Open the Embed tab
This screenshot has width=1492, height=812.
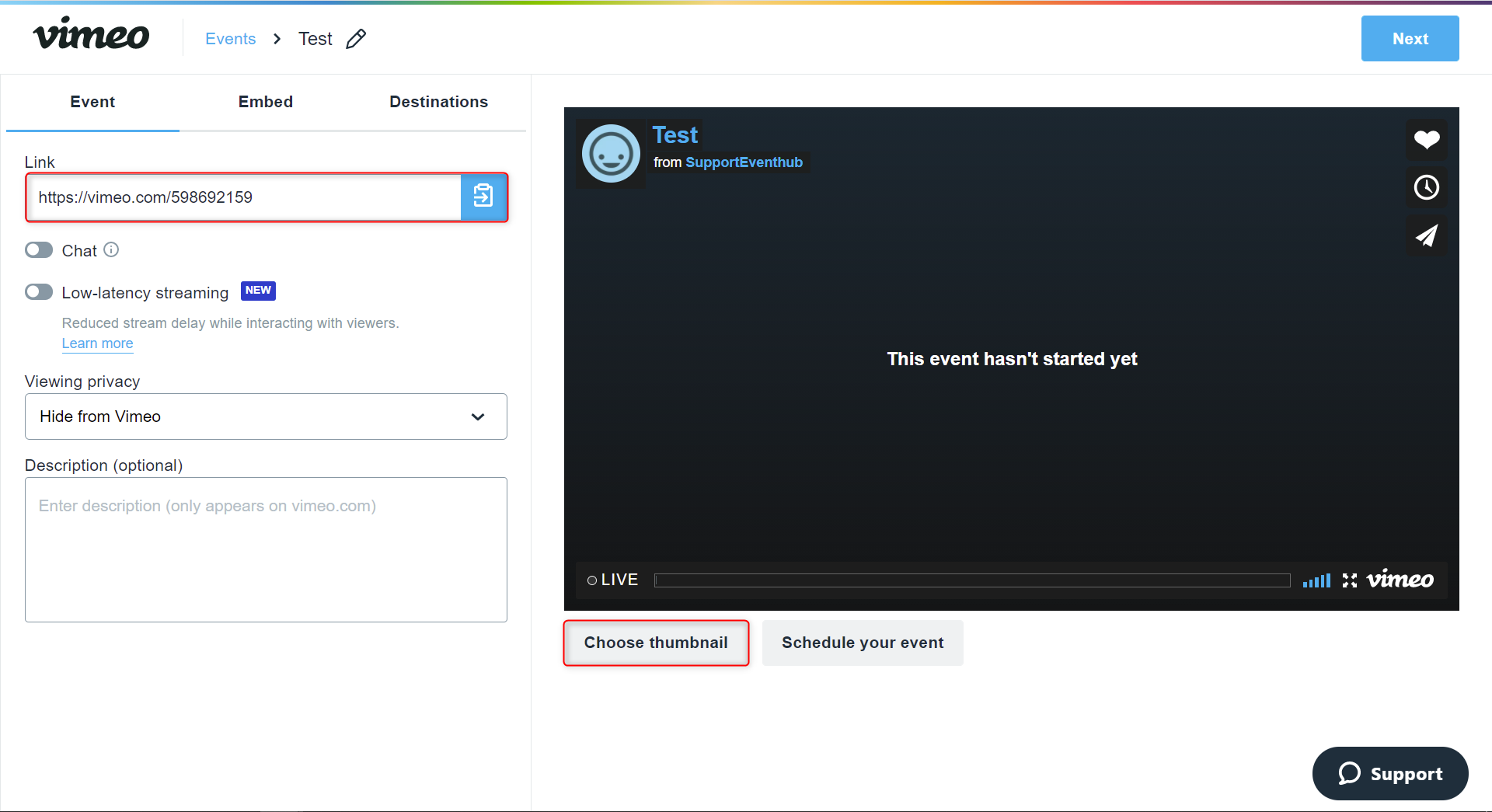pos(266,102)
